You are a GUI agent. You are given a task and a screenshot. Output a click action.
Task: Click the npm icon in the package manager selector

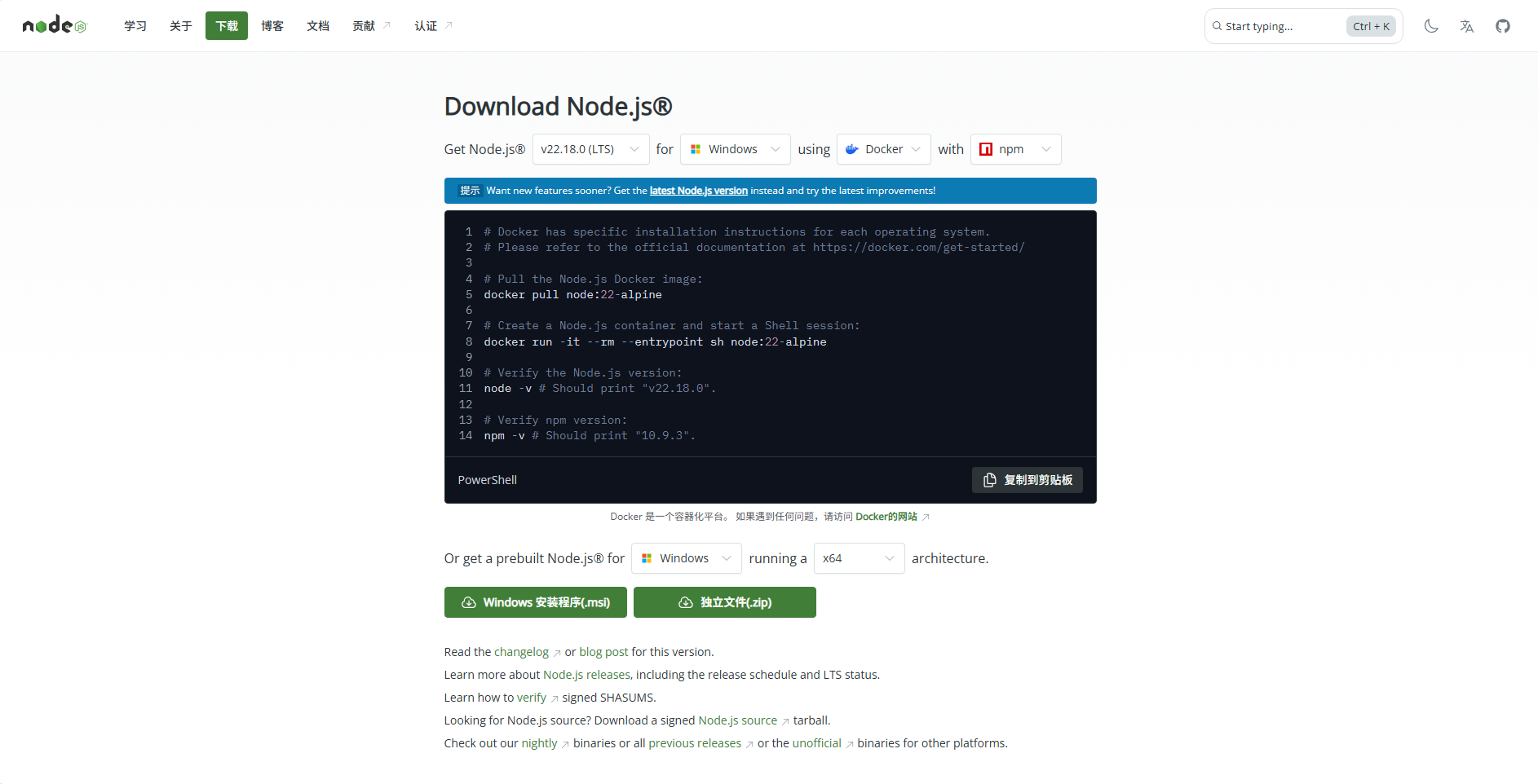[x=988, y=149]
